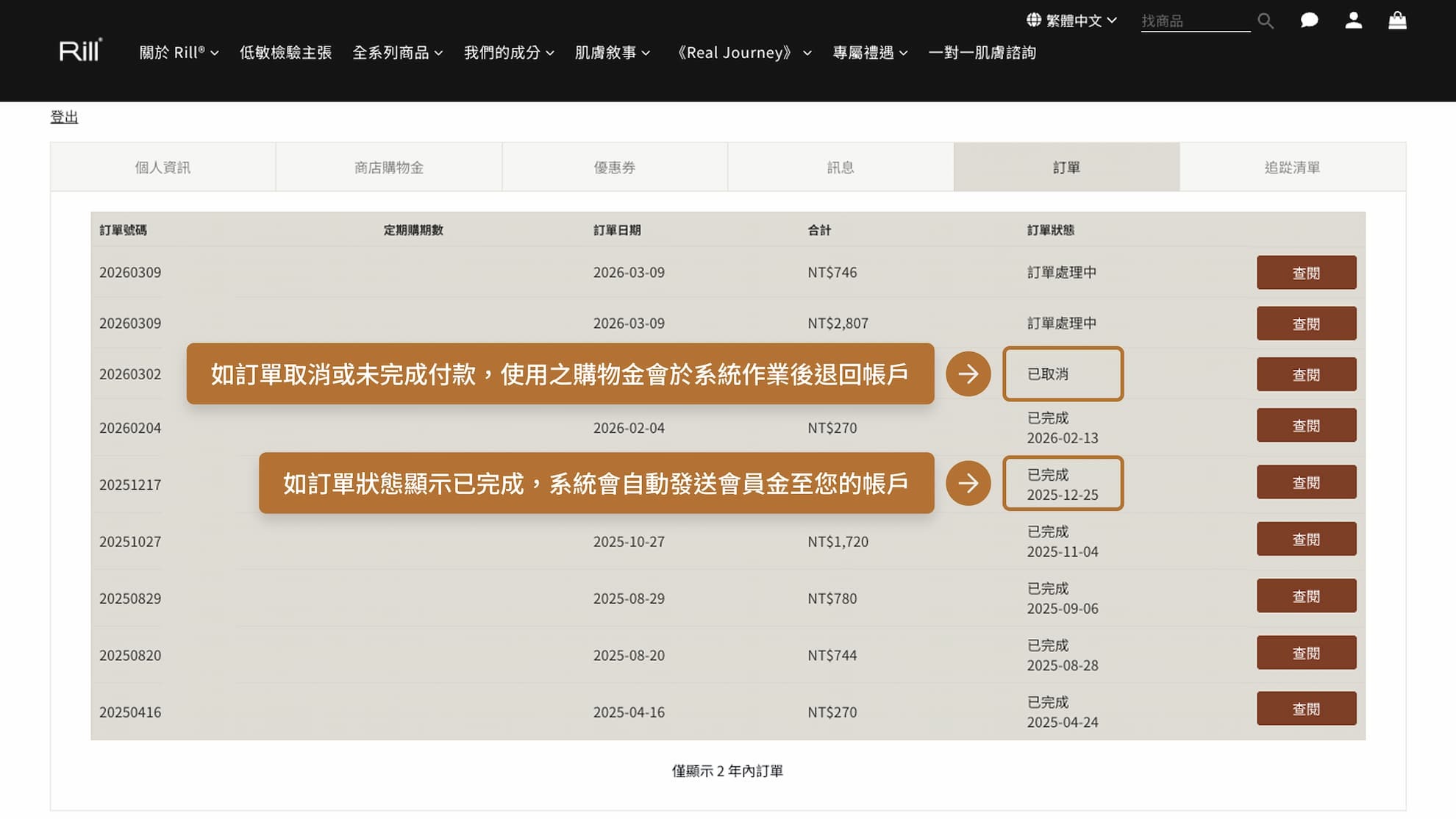Open the 低敏檢驗主張 menu item
Viewport: 1456px width, 819px height.
point(285,52)
